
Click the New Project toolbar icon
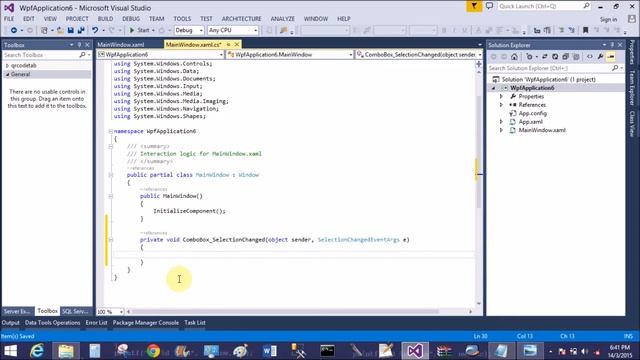pyautogui.click(x=44, y=30)
